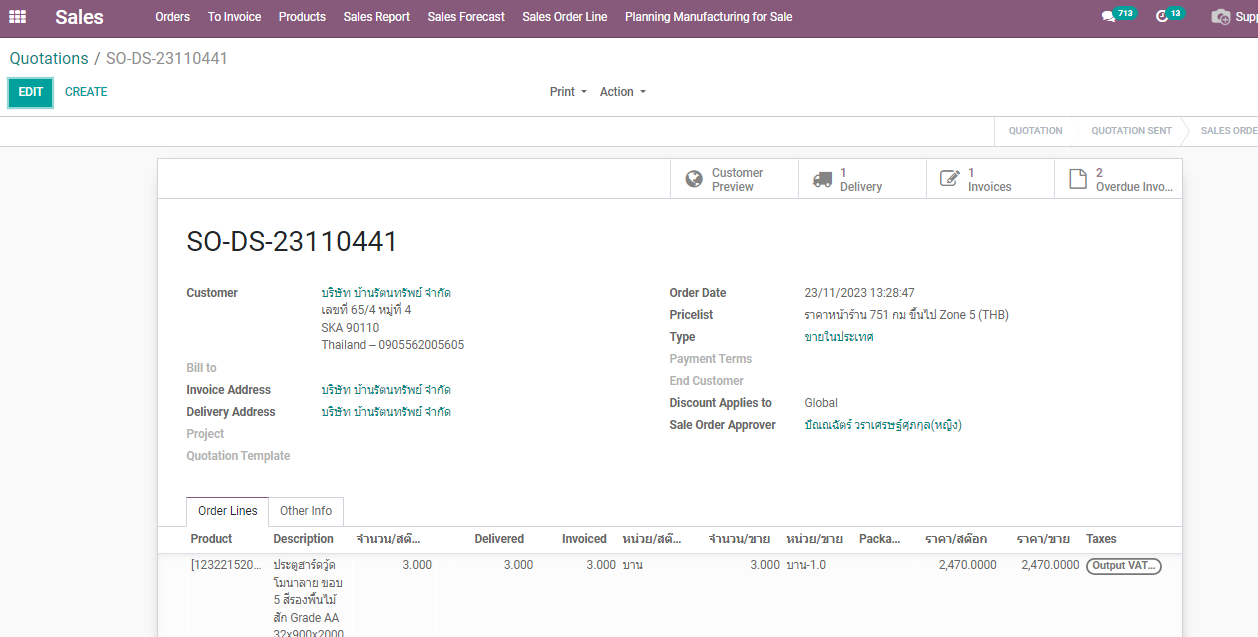Open the customer name link
The width and height of the screenshot is (1258, 637).
tap(385, 293)
